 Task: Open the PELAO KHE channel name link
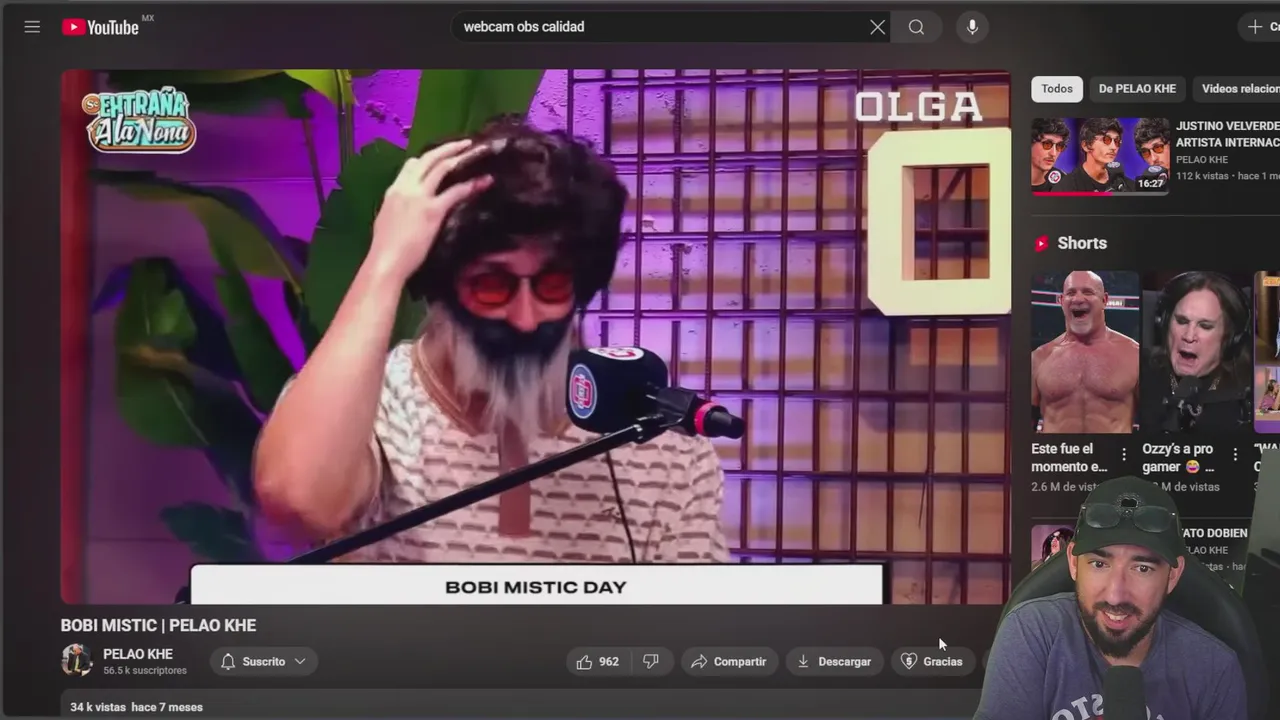(x=138, y=654)
